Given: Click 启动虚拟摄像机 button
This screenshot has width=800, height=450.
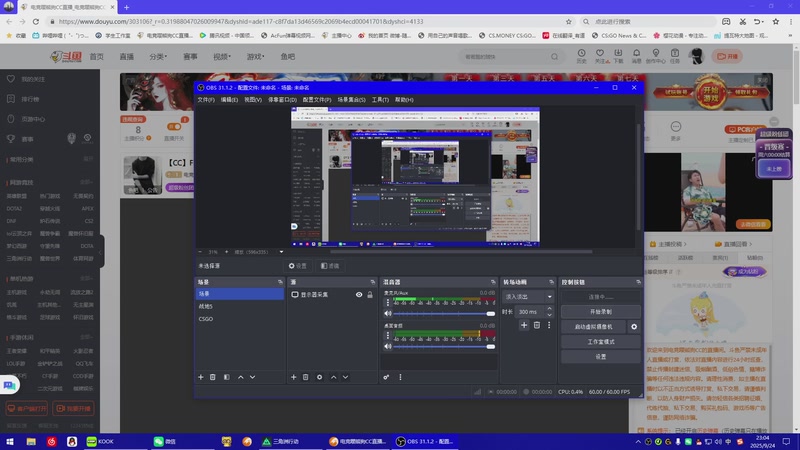Looking at the screenshot, I should [x=593, y=327].
